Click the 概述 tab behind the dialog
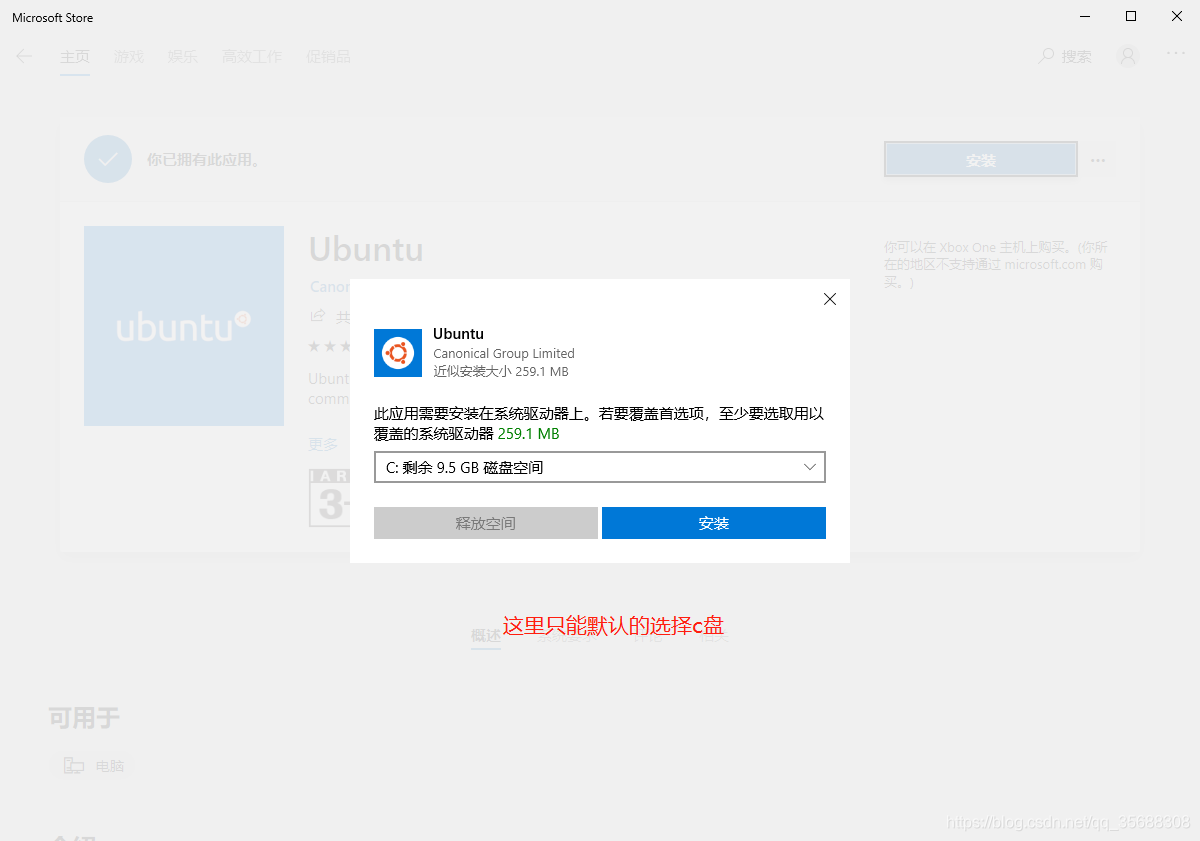The image size is (1200, 841). coord(486,635)
